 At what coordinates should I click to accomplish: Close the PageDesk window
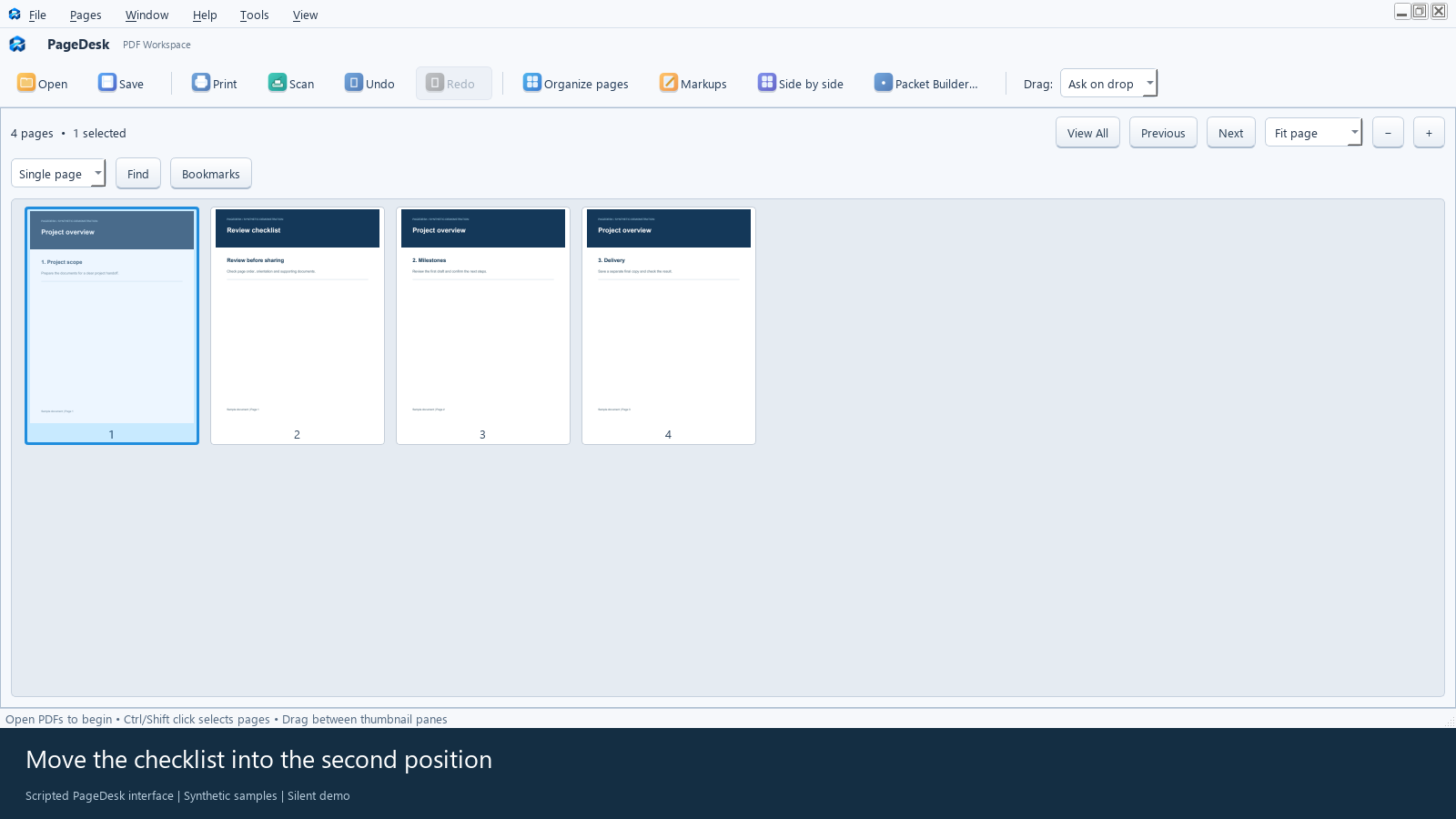1439,11
